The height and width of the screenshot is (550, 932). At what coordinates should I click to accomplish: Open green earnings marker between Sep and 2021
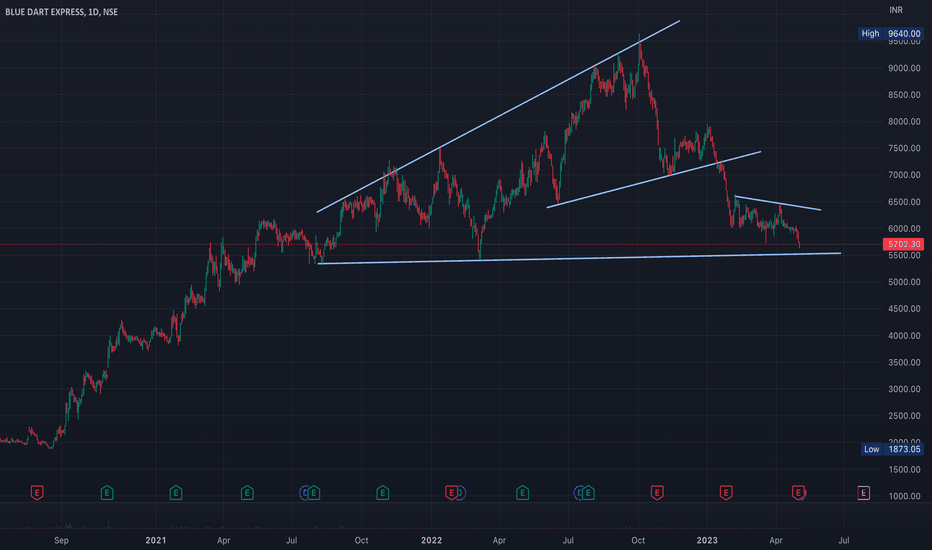coord(107,492)
